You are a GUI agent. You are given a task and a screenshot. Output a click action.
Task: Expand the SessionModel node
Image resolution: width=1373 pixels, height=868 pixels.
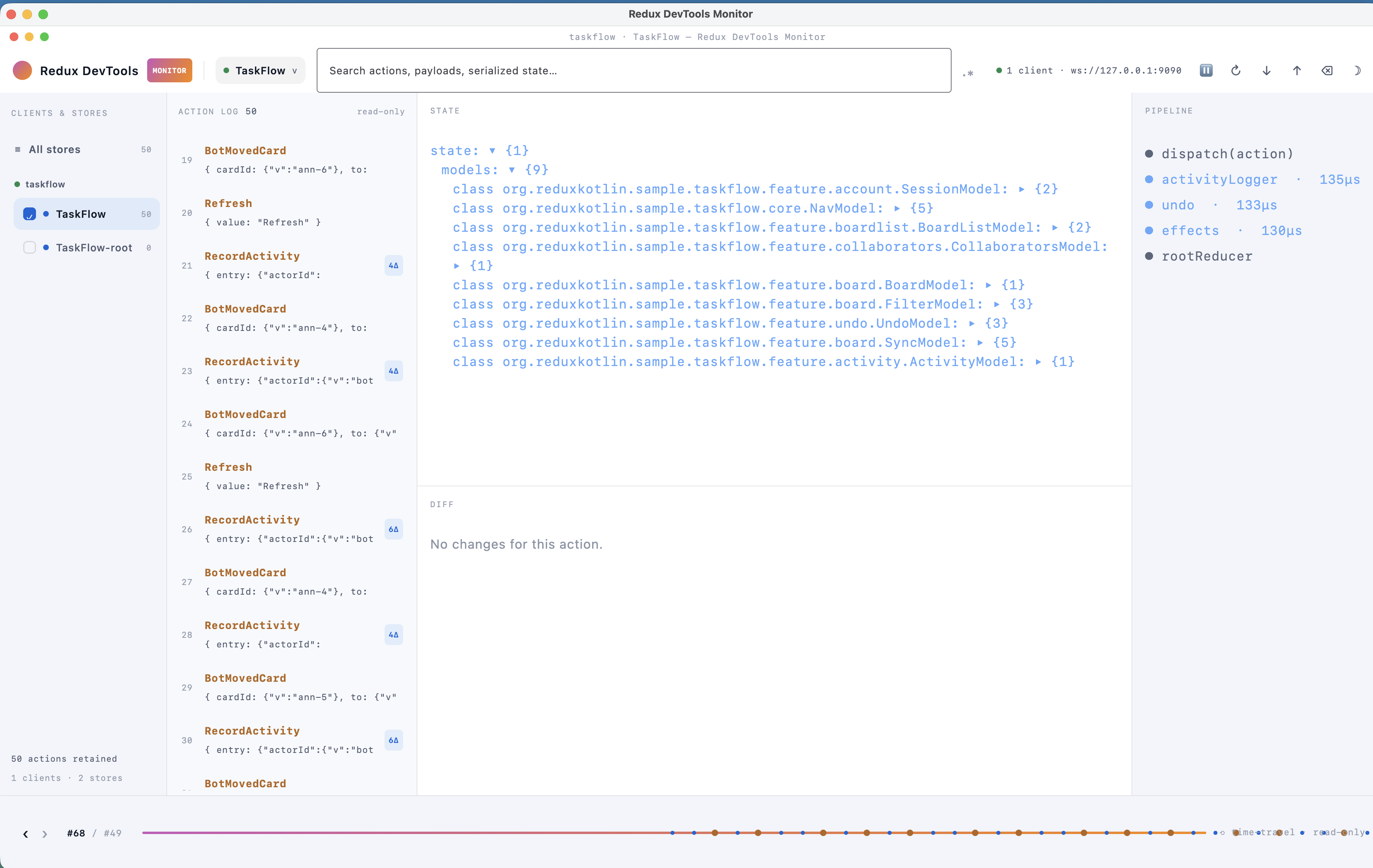1021,189
